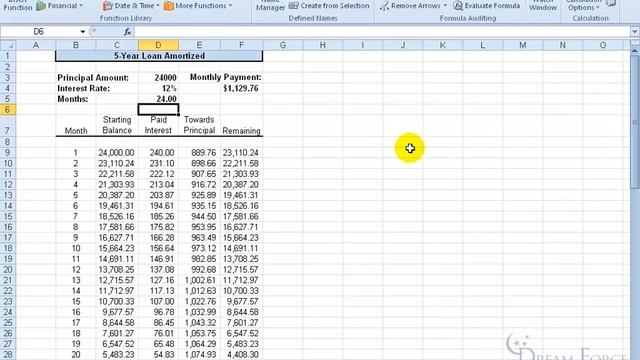Click the Remaining header cell

pyautogui.click(x=242, y=125)
